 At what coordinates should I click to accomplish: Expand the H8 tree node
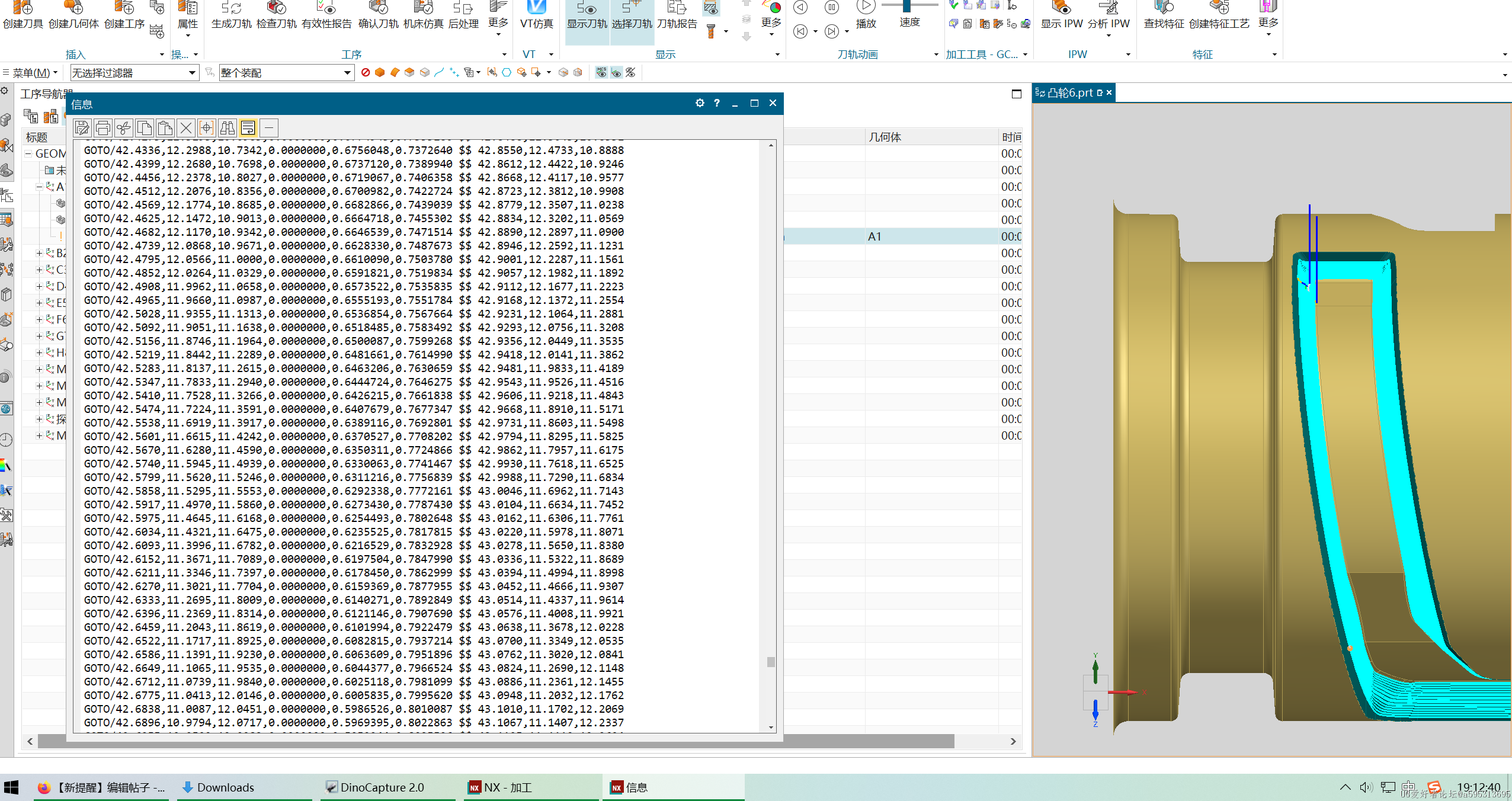tap(40, 353)
